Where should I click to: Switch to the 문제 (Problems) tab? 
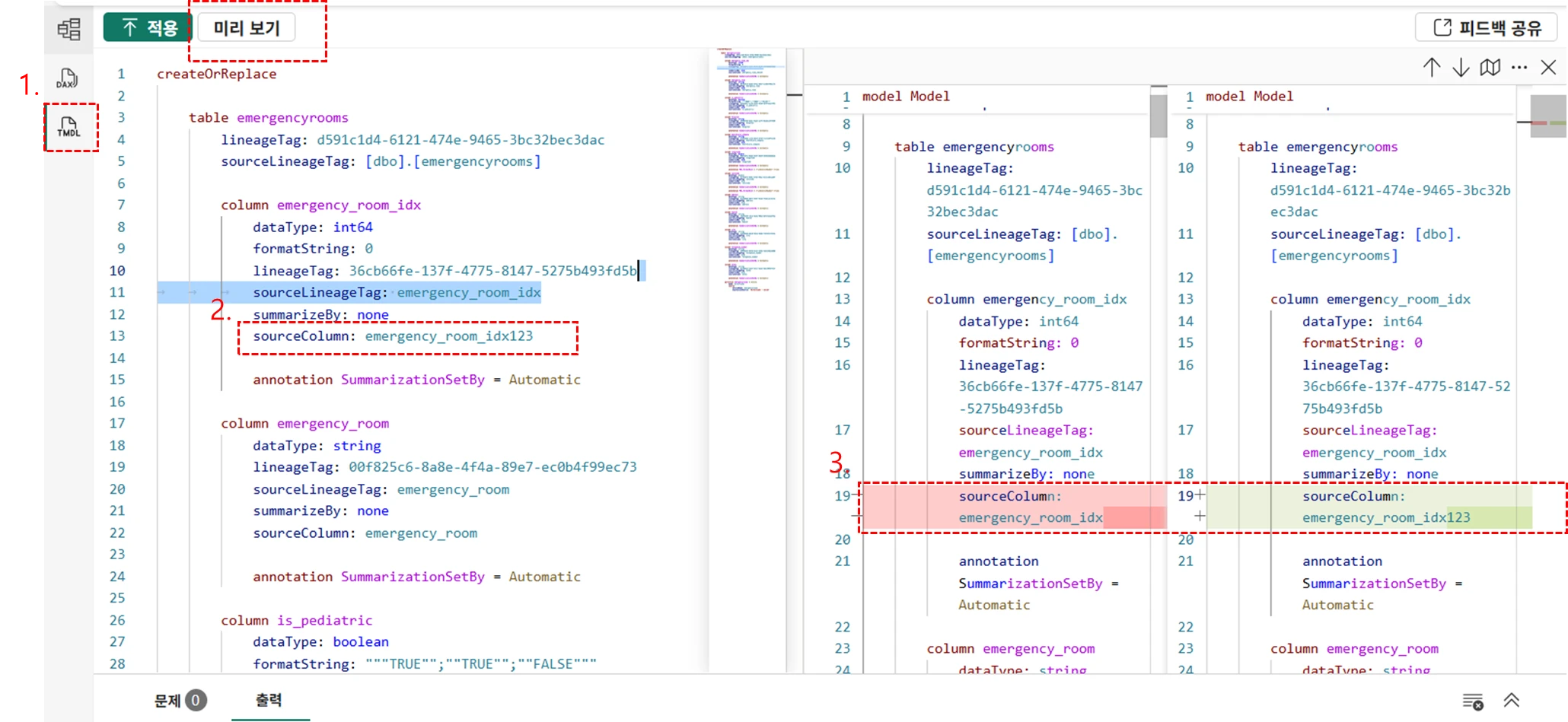click(179, 700)
